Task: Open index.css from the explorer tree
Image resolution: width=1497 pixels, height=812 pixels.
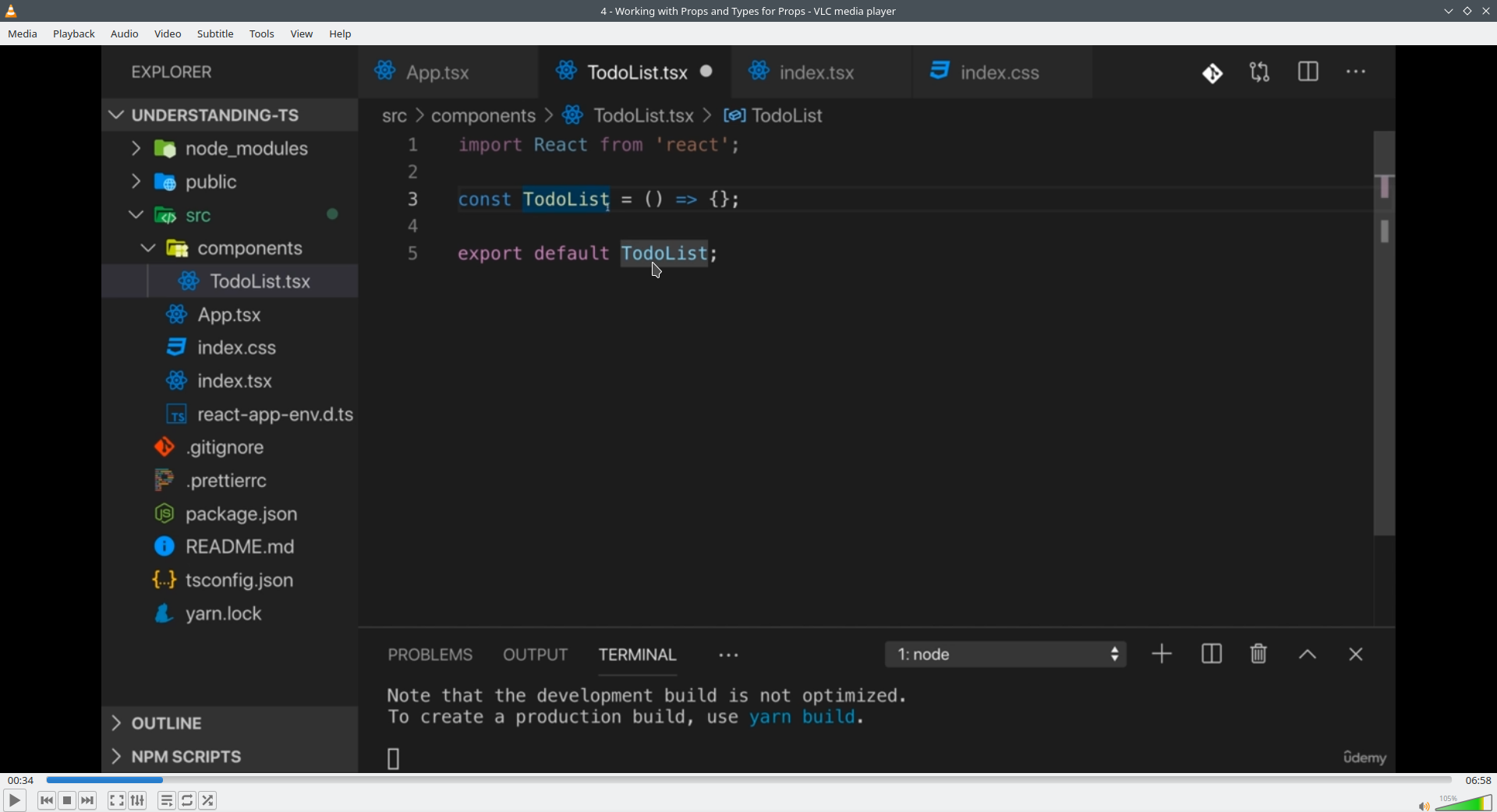Action: 229,348
